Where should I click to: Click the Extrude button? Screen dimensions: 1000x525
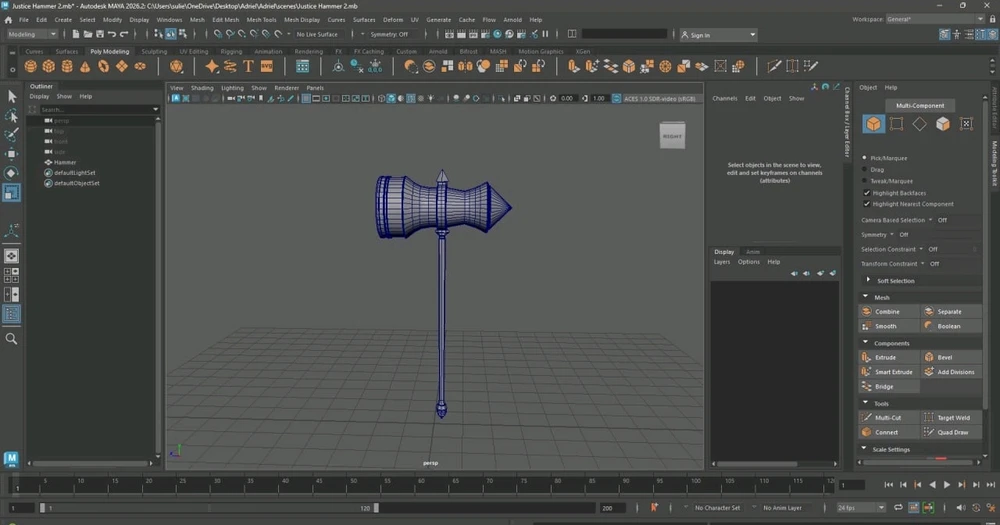pos(886,357)
